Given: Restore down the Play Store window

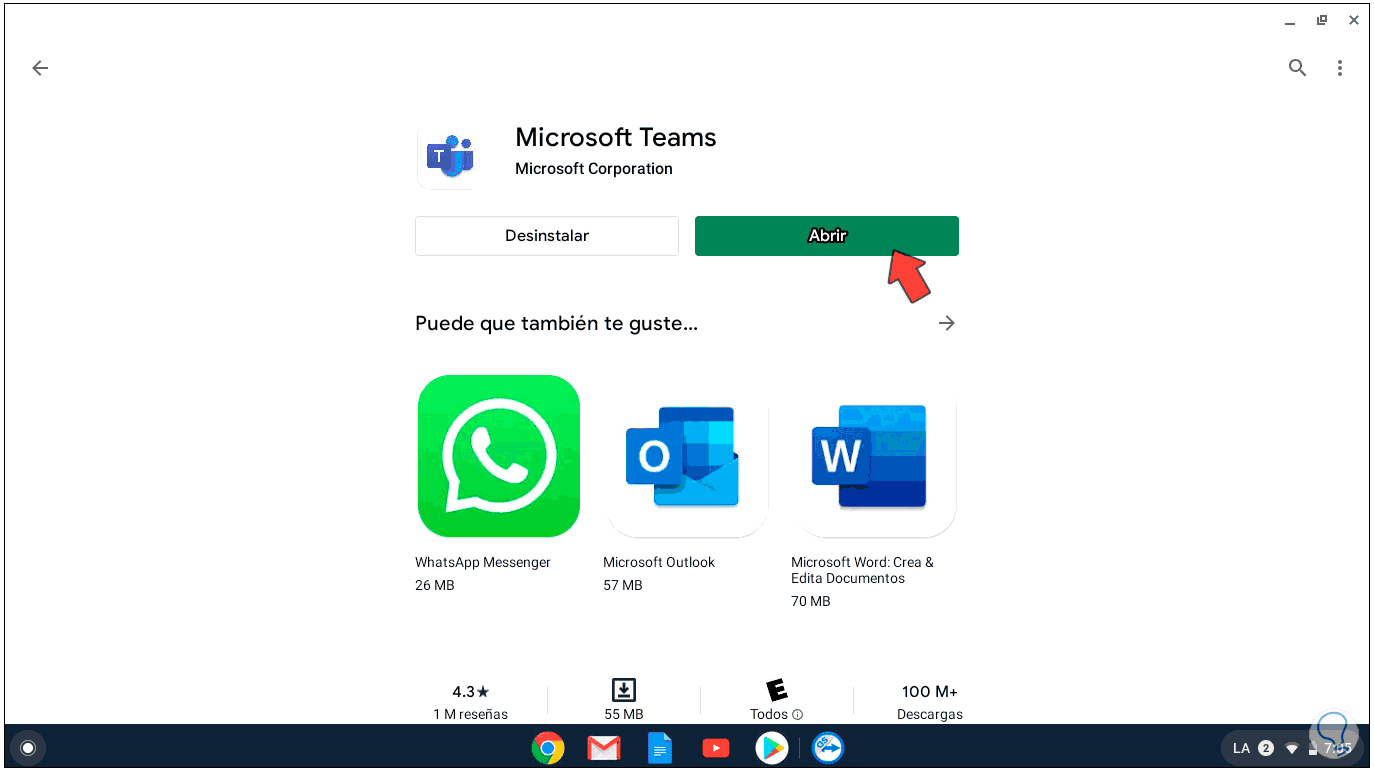Looking at the screenshot, I should (x=1321, y=20).
